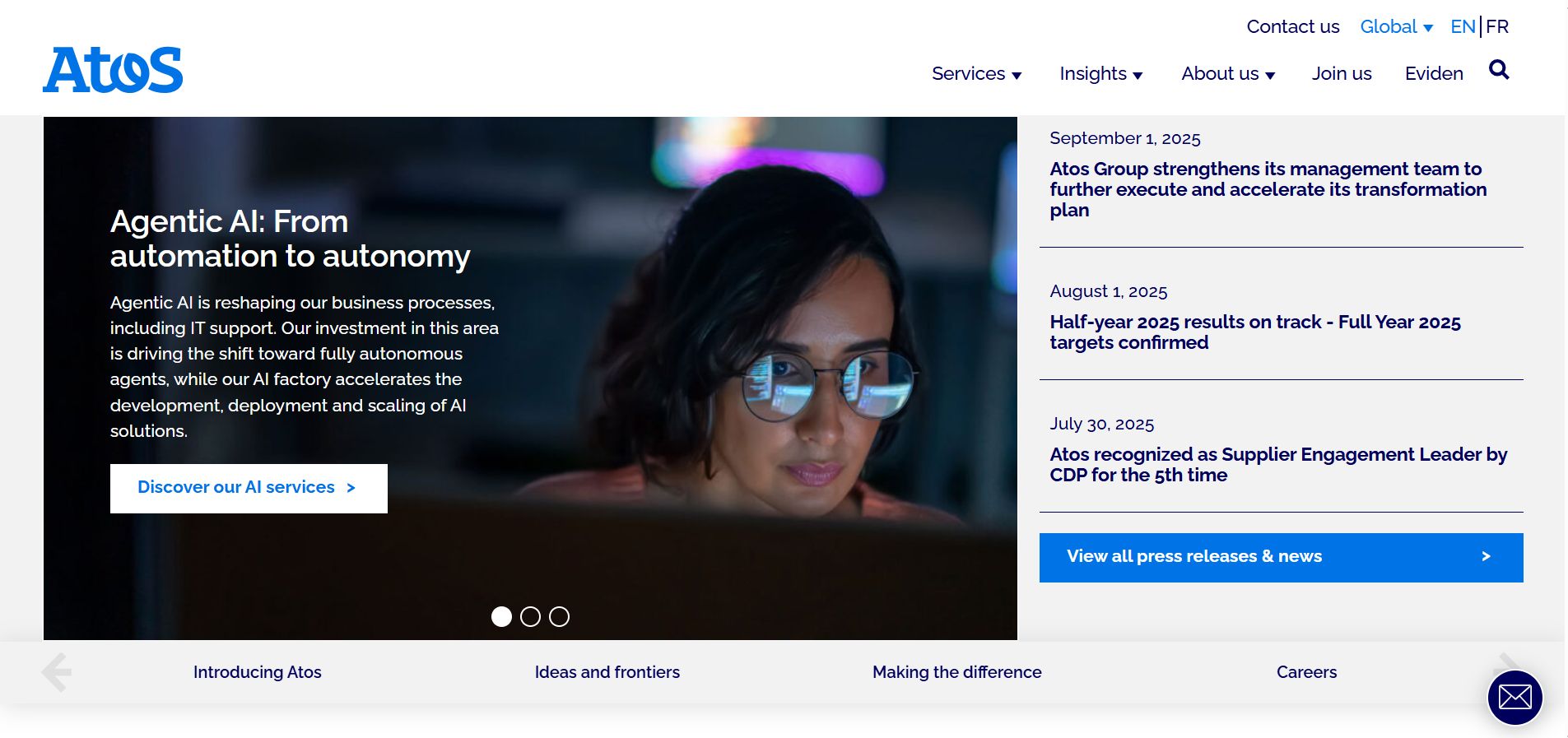Screen dimensions: 1568x738
Task: Click Discover our AI services button
Action: tap(249, 489)
